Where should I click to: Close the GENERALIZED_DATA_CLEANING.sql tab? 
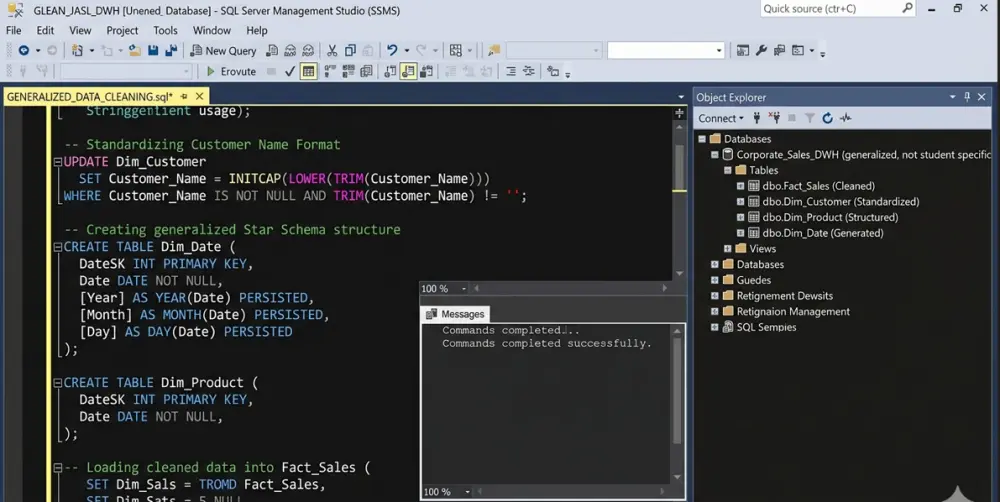click(x=200, y=96)
